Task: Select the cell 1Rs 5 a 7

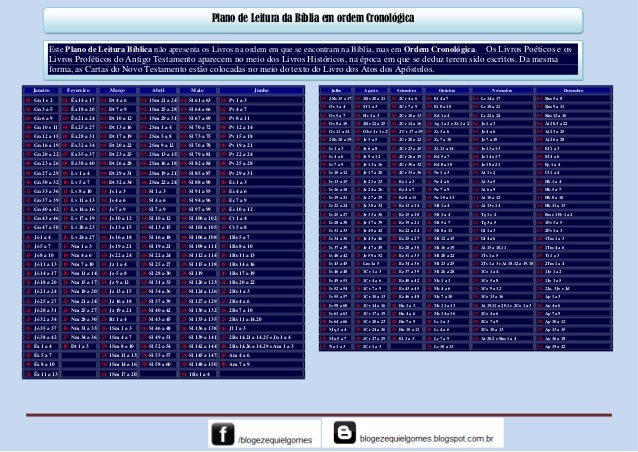Action: (262, 237)
